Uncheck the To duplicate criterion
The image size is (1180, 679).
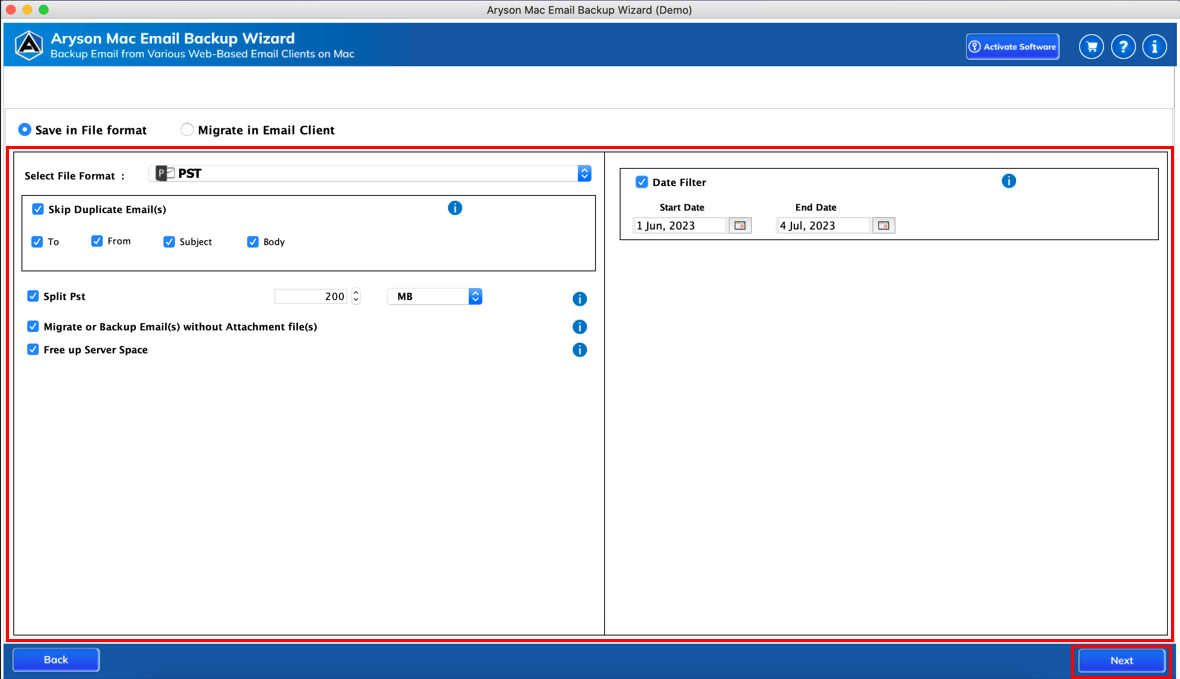coord(37,242)
